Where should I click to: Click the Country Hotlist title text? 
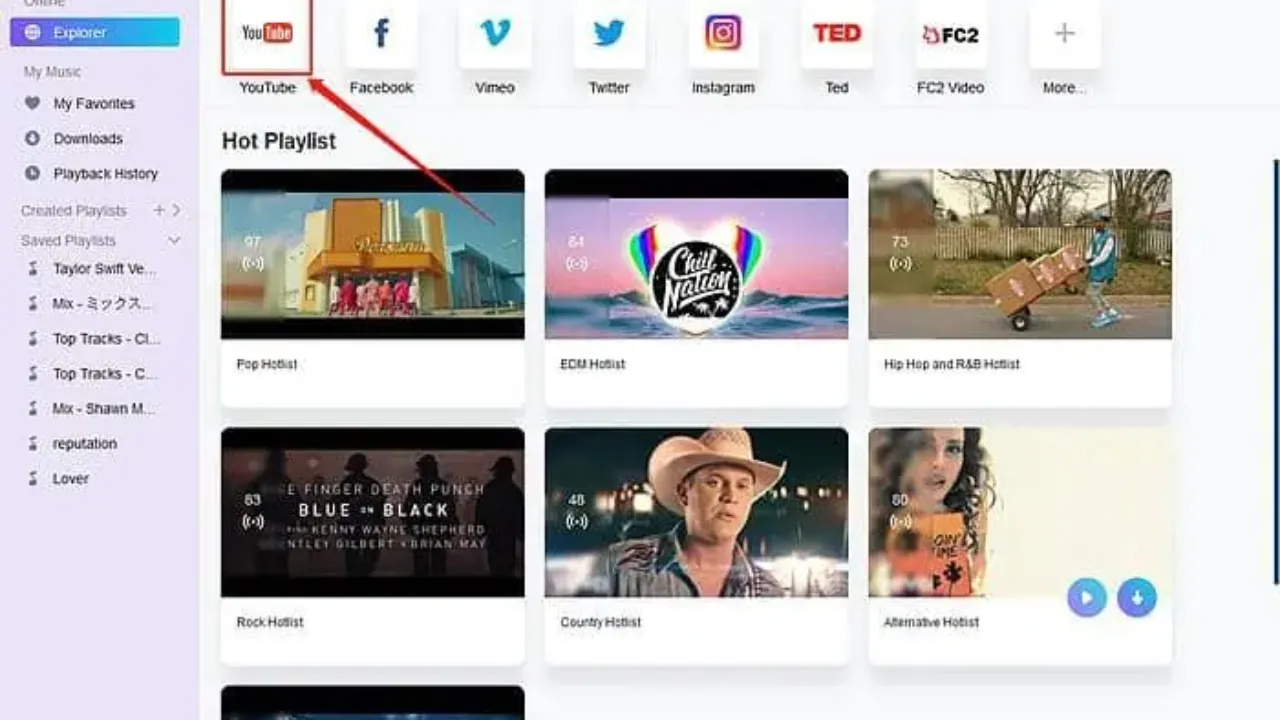point(601,622)
